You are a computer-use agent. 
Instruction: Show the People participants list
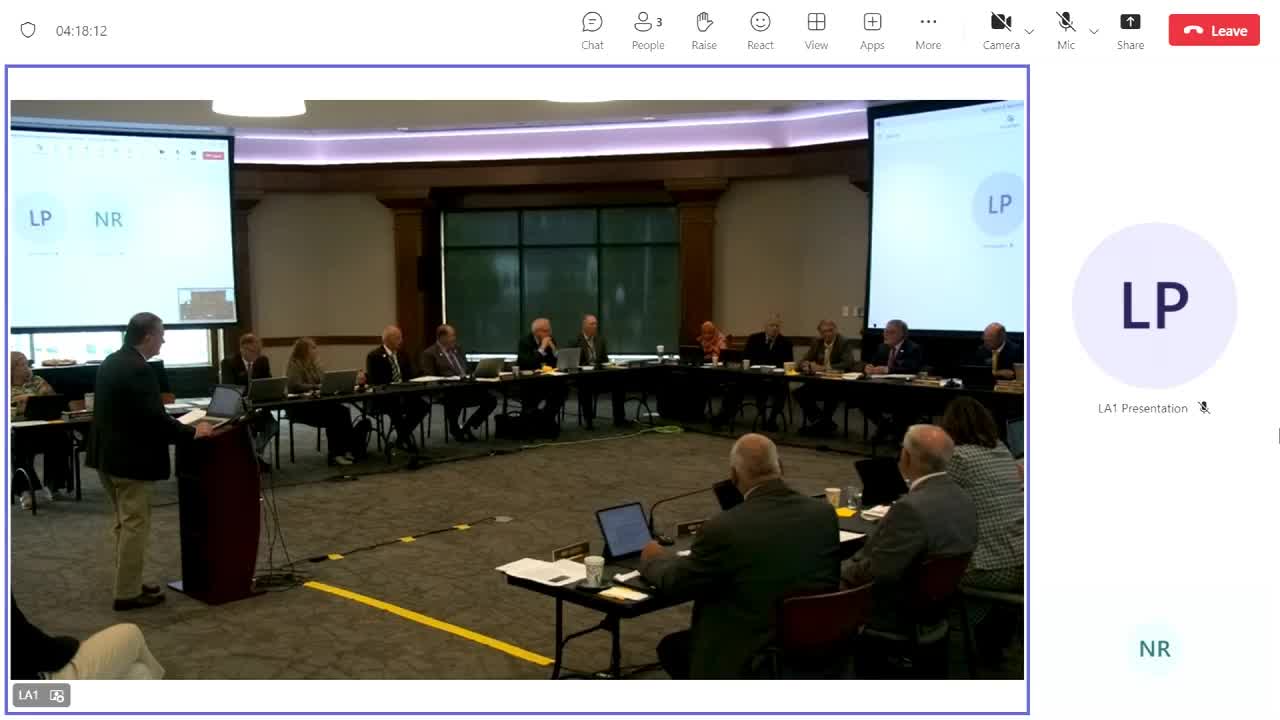coord(648,31)
